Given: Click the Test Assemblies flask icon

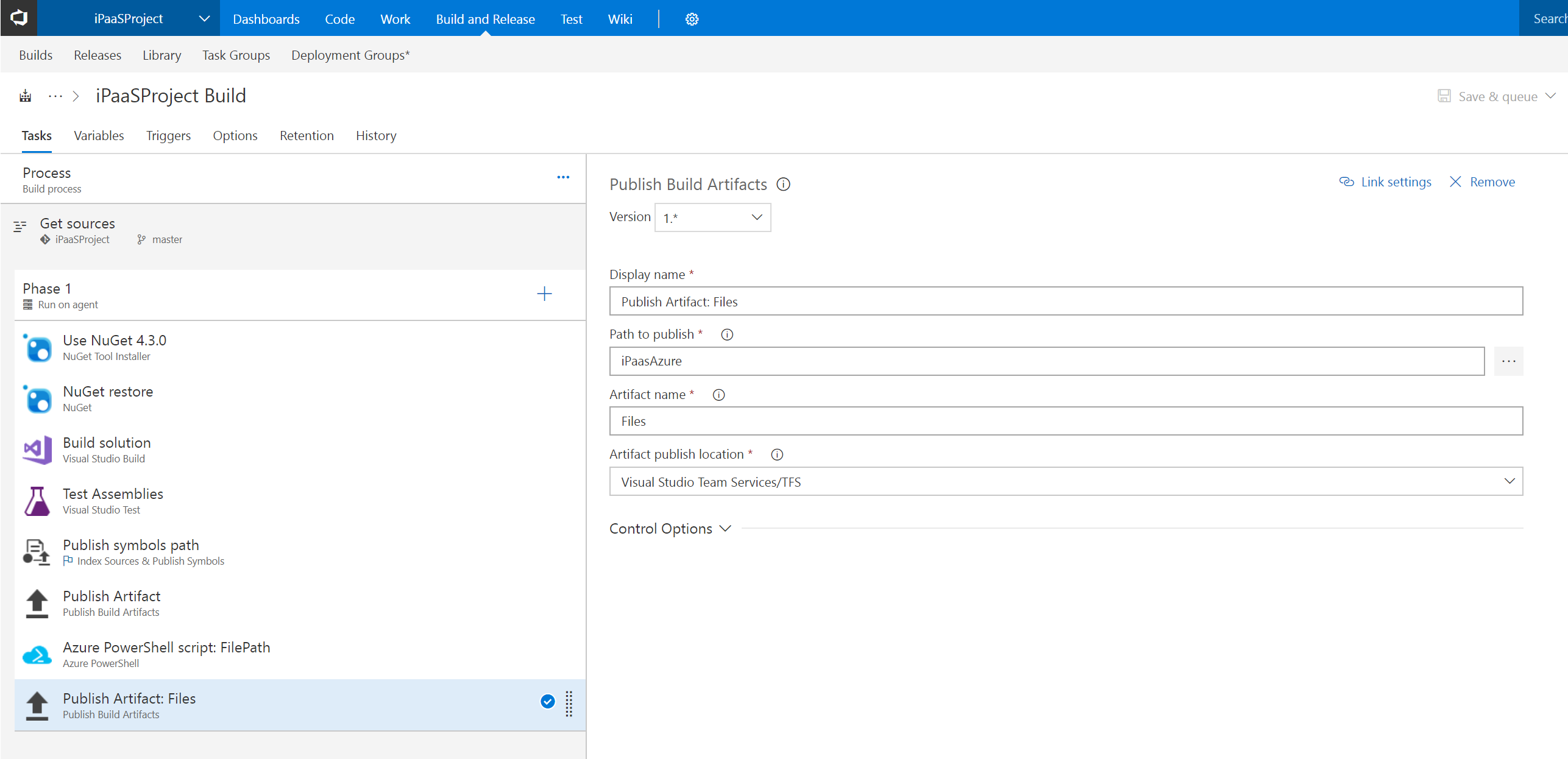Looking at the screenshot, I should (x=37, y=501).
